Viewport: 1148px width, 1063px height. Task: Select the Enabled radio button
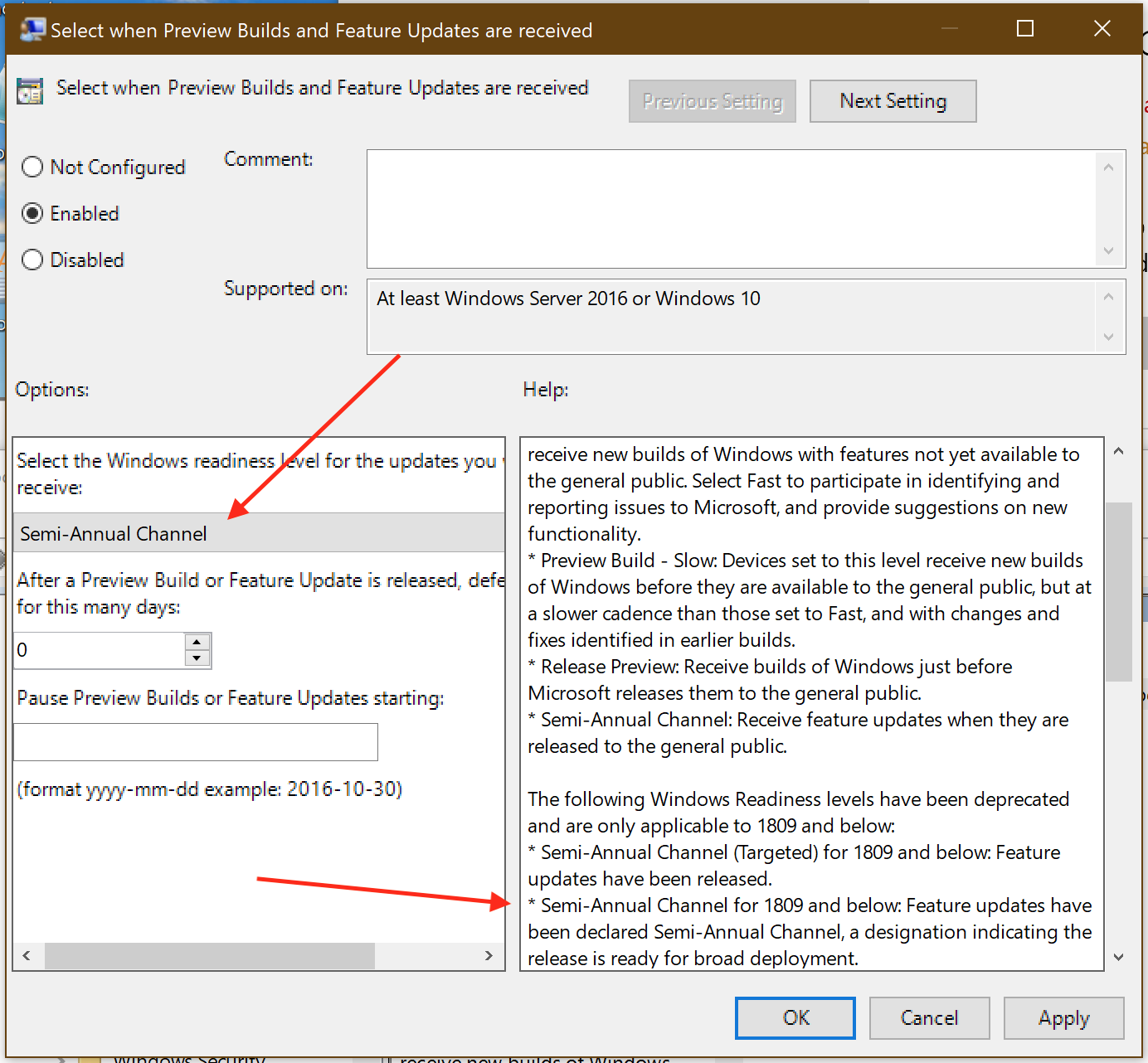pyautogui.click(x=32, y=214)
